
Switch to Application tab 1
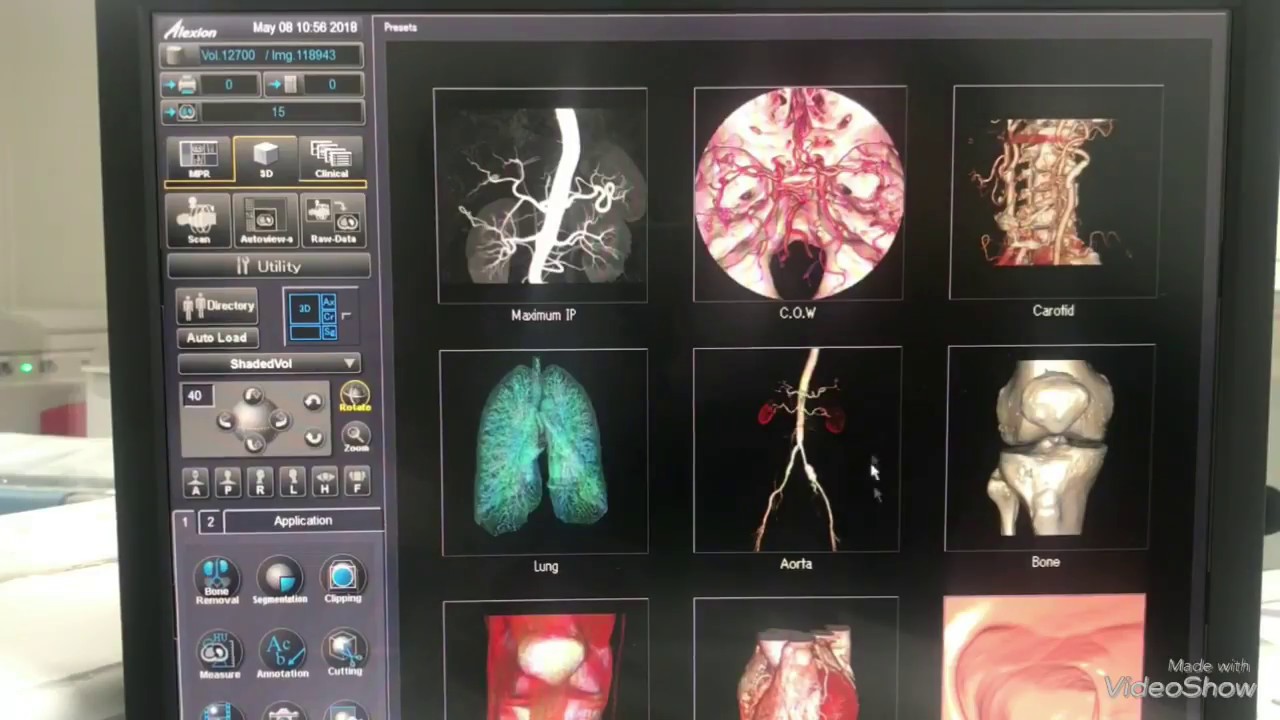(185, 522)
